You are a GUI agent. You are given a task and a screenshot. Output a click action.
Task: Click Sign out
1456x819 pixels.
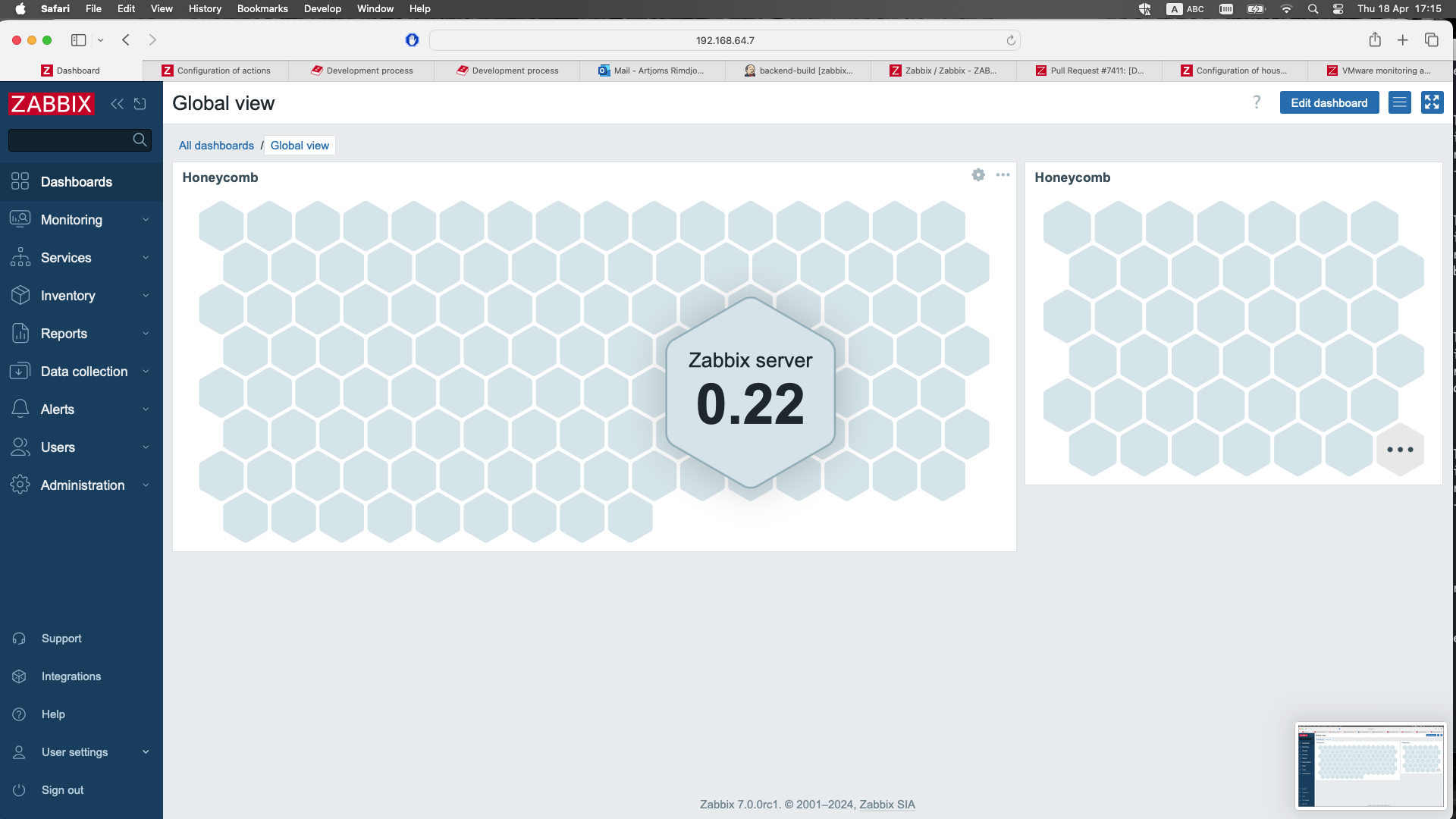(x=63, y=790)
